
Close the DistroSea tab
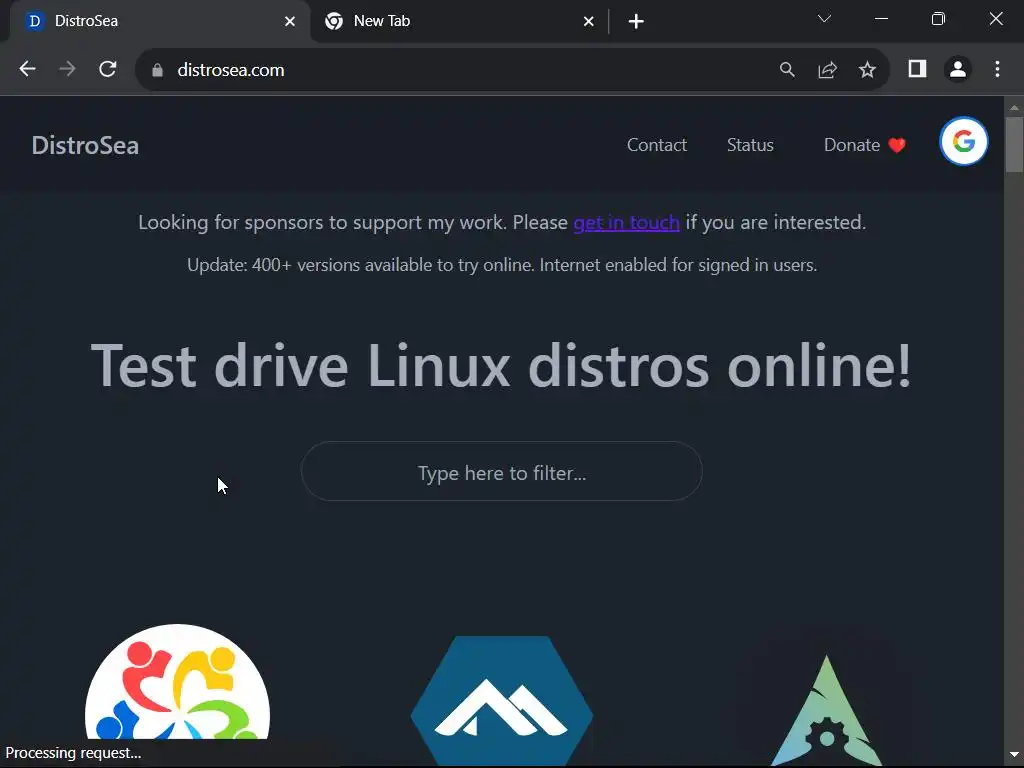[290, 22]
